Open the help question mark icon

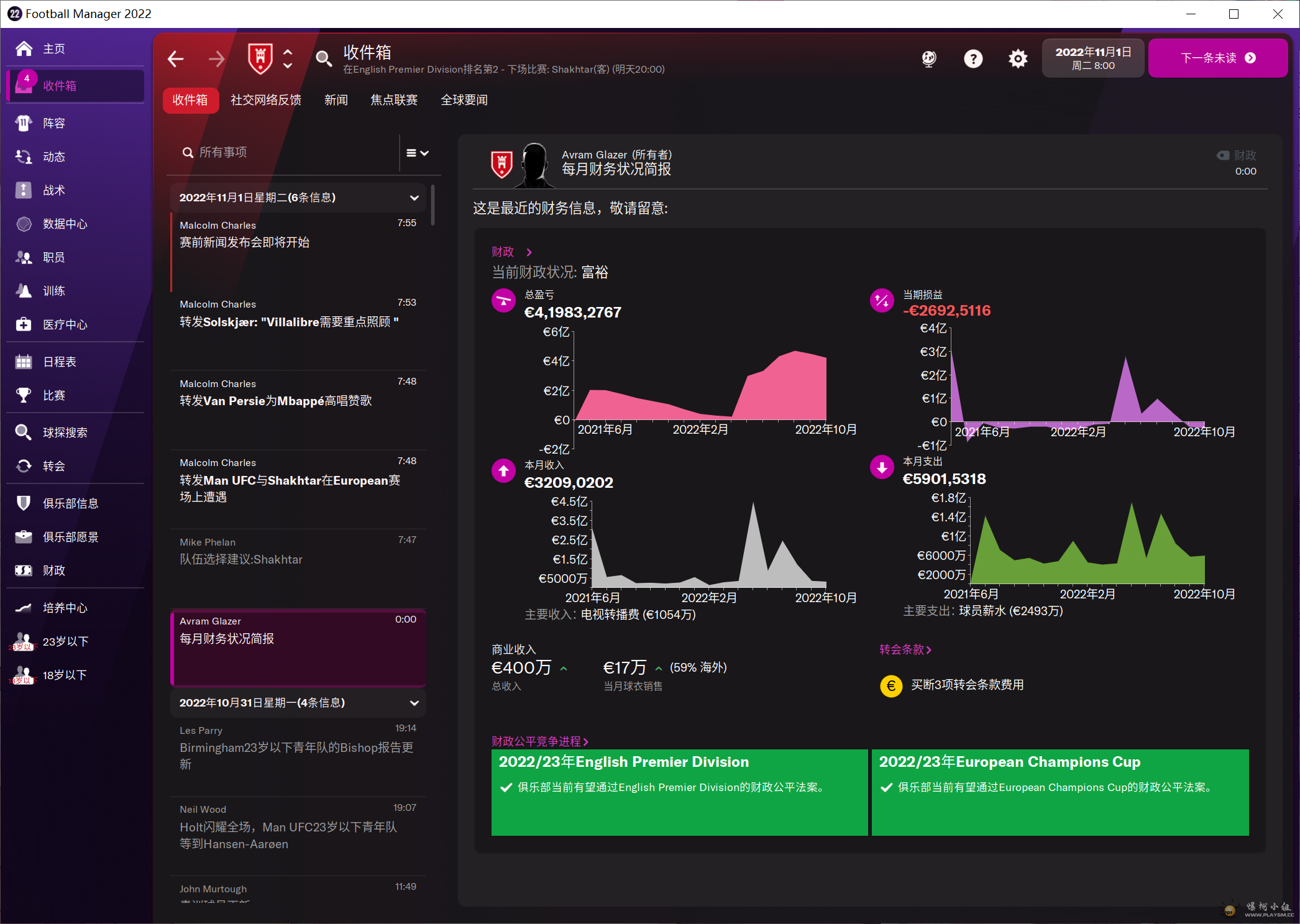click(973, 59)
